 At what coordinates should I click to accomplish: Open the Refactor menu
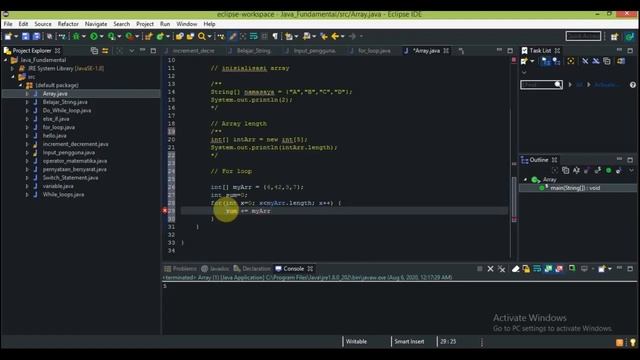click(x=68, y=24)
